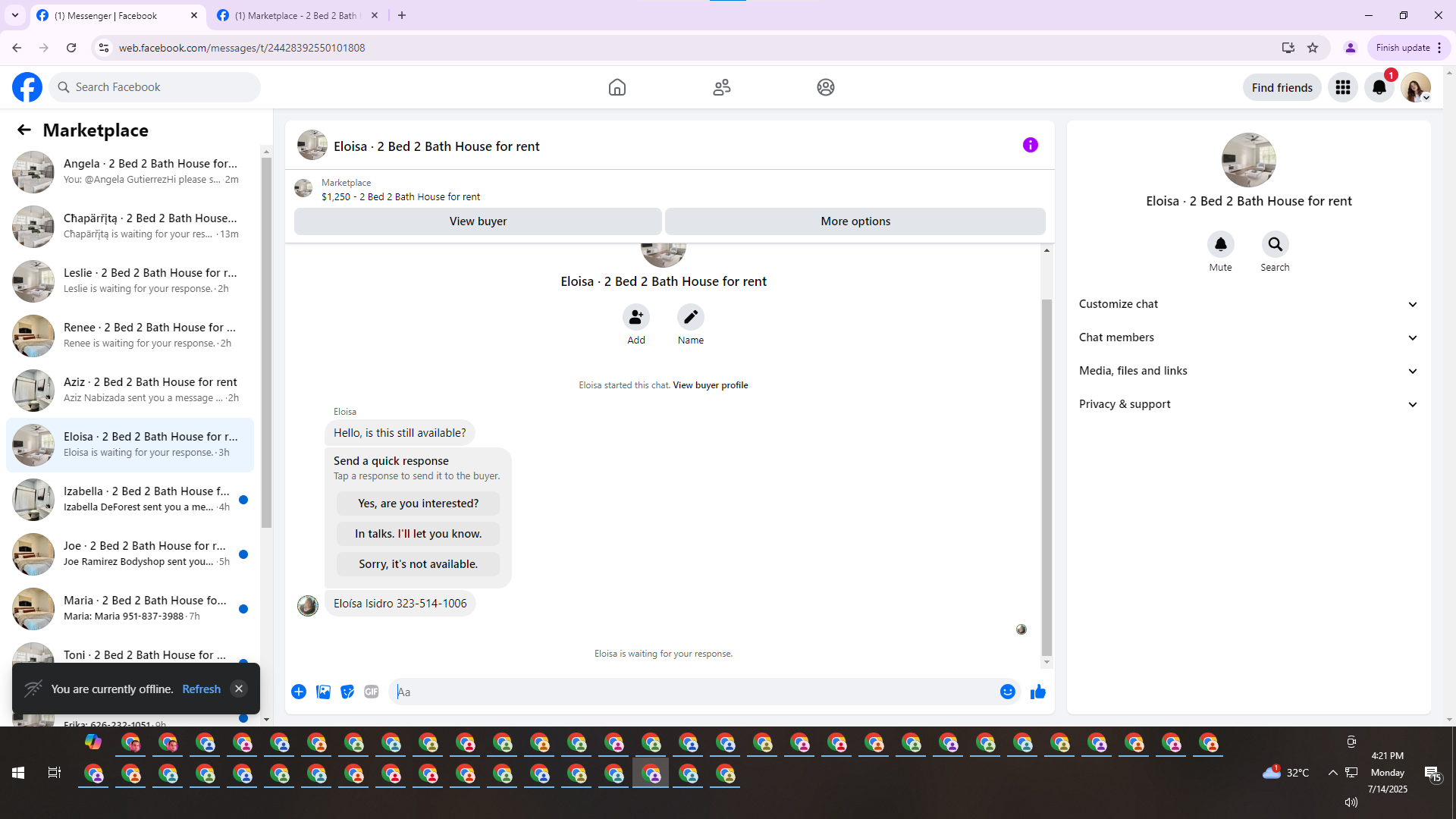This screenshot has height=819, width=1456.
Task: Mute the chat using the bell icon
Action: point(1220,244)
